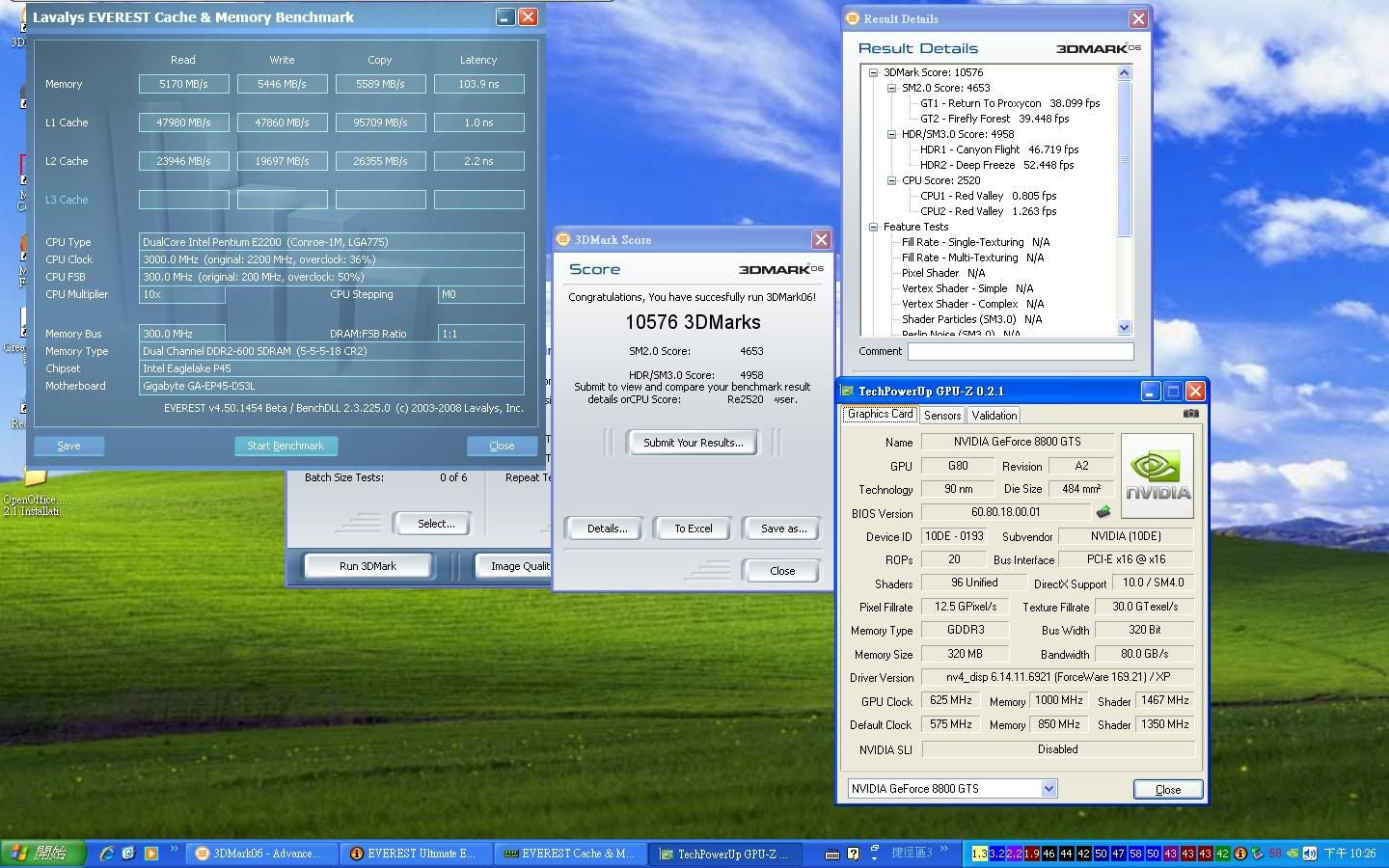This screenshot has height=868, width=1389.
Task: Collapse the SM2.0 Score node
Action: (x=891, y=88)
